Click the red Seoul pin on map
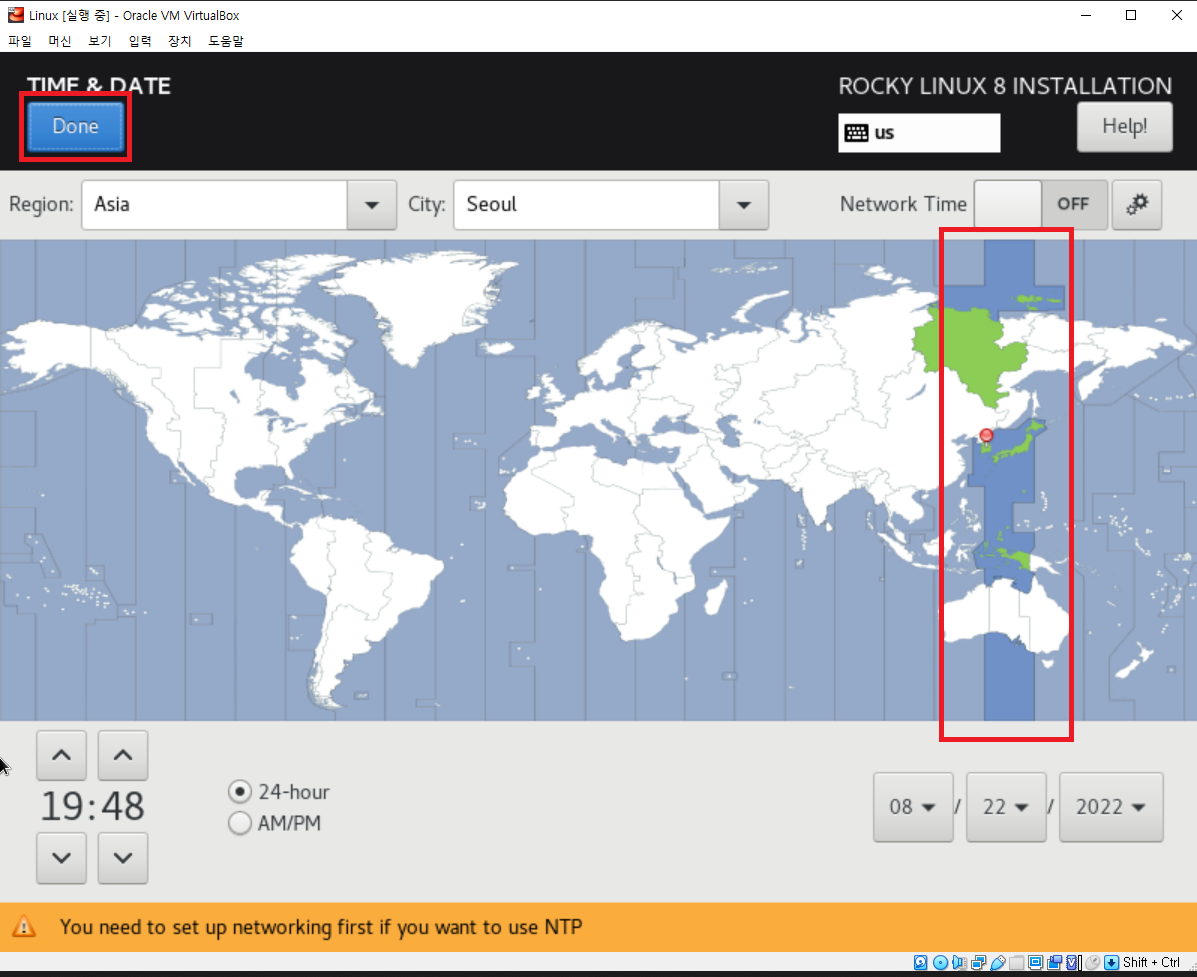1197x977 pixels. (x=986, y=436)
